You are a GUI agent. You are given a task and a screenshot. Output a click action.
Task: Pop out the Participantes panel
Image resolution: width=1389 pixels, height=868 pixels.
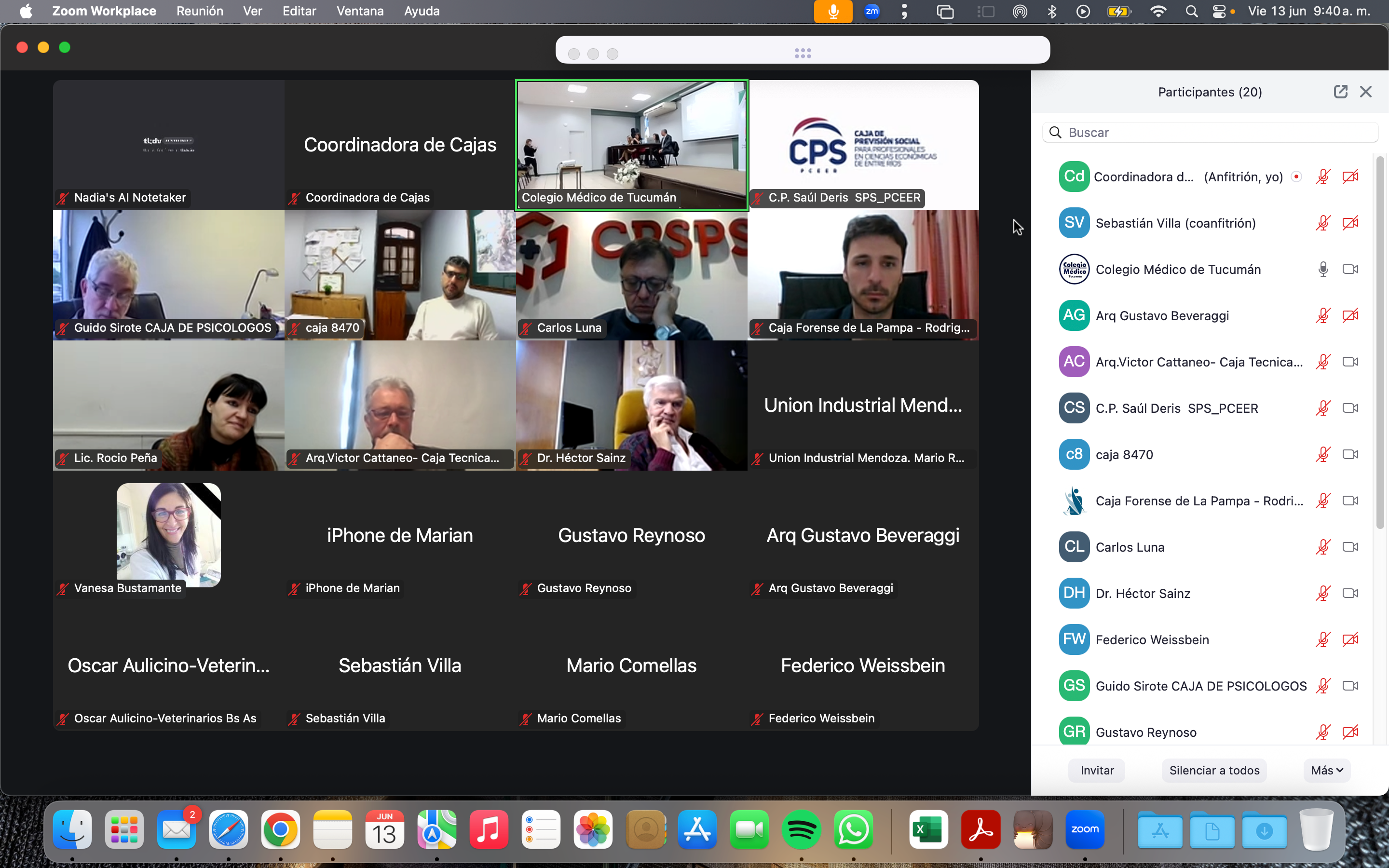(x=1340, y=92)
